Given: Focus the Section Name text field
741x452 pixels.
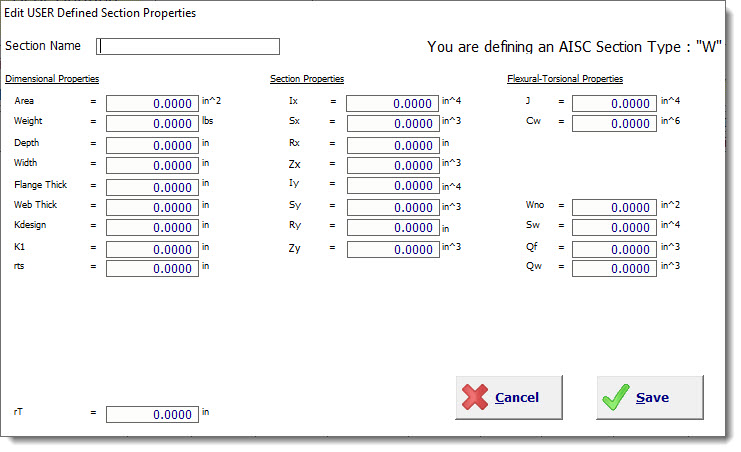Looking at the screenshot, I should pos(188,46).
